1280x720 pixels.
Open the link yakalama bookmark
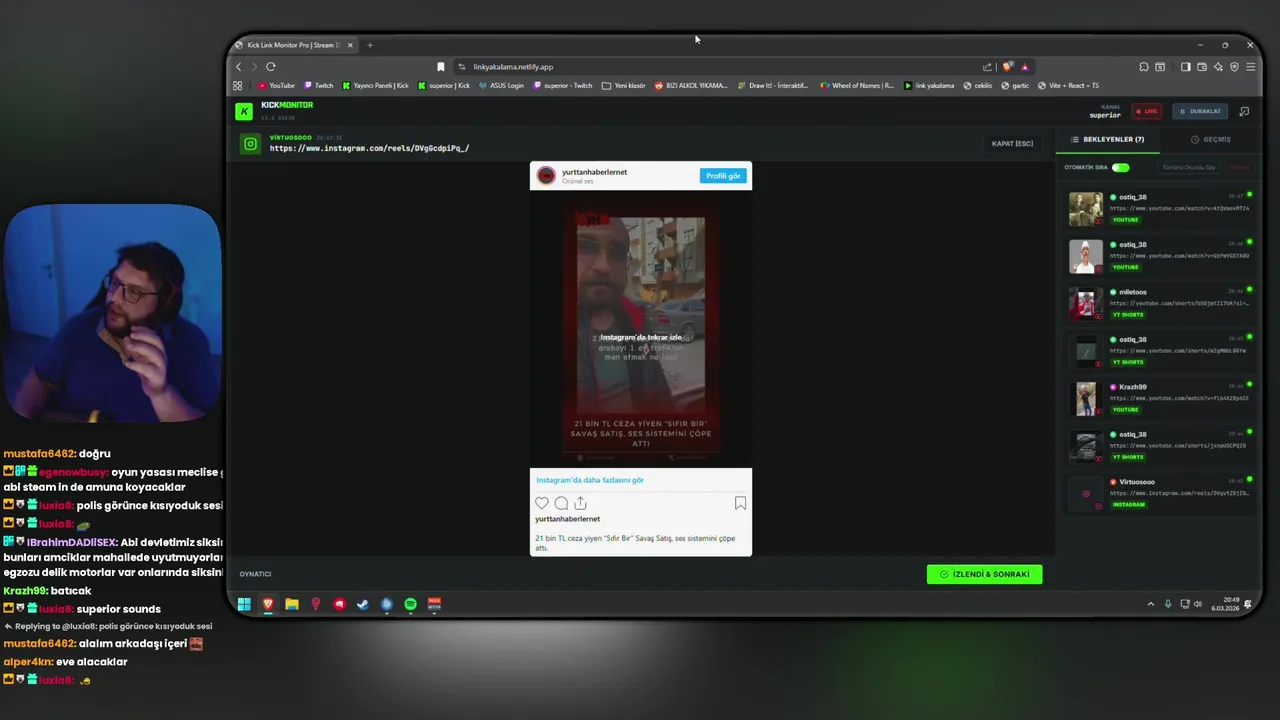(x=929, y=85)
